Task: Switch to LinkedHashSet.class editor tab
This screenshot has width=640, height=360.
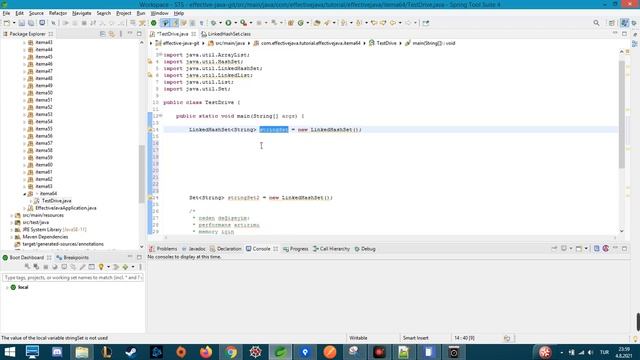Action: click(226, 34)
